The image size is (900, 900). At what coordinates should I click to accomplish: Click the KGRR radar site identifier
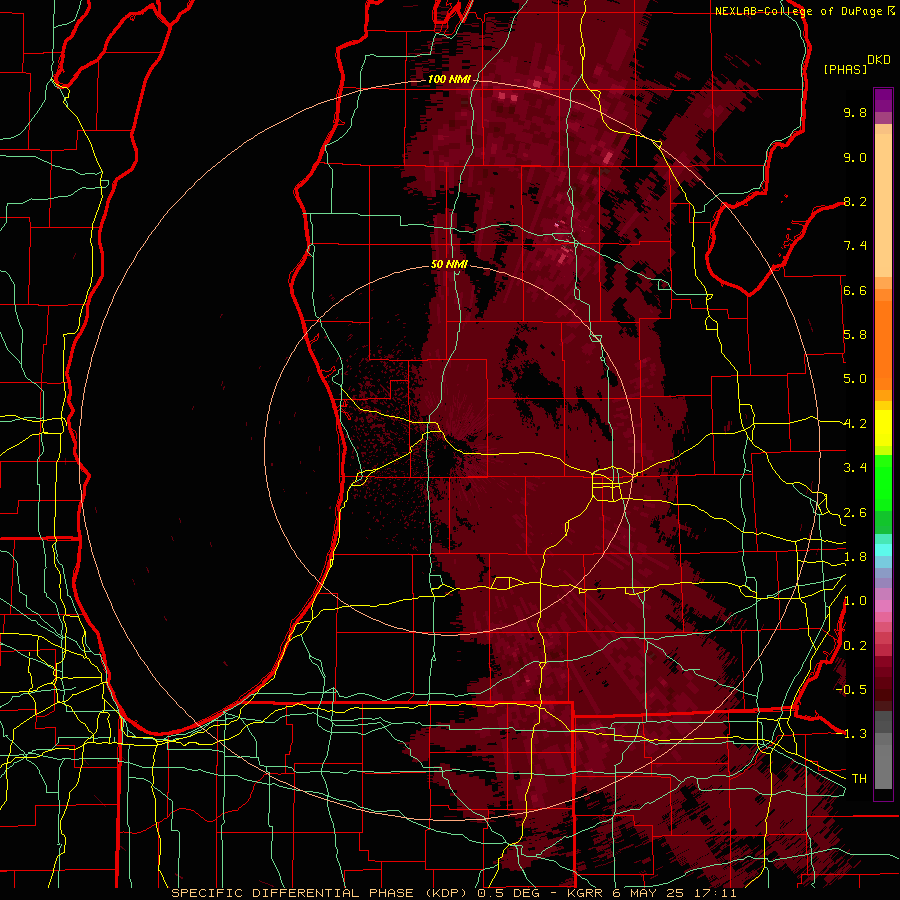(586, 893)
